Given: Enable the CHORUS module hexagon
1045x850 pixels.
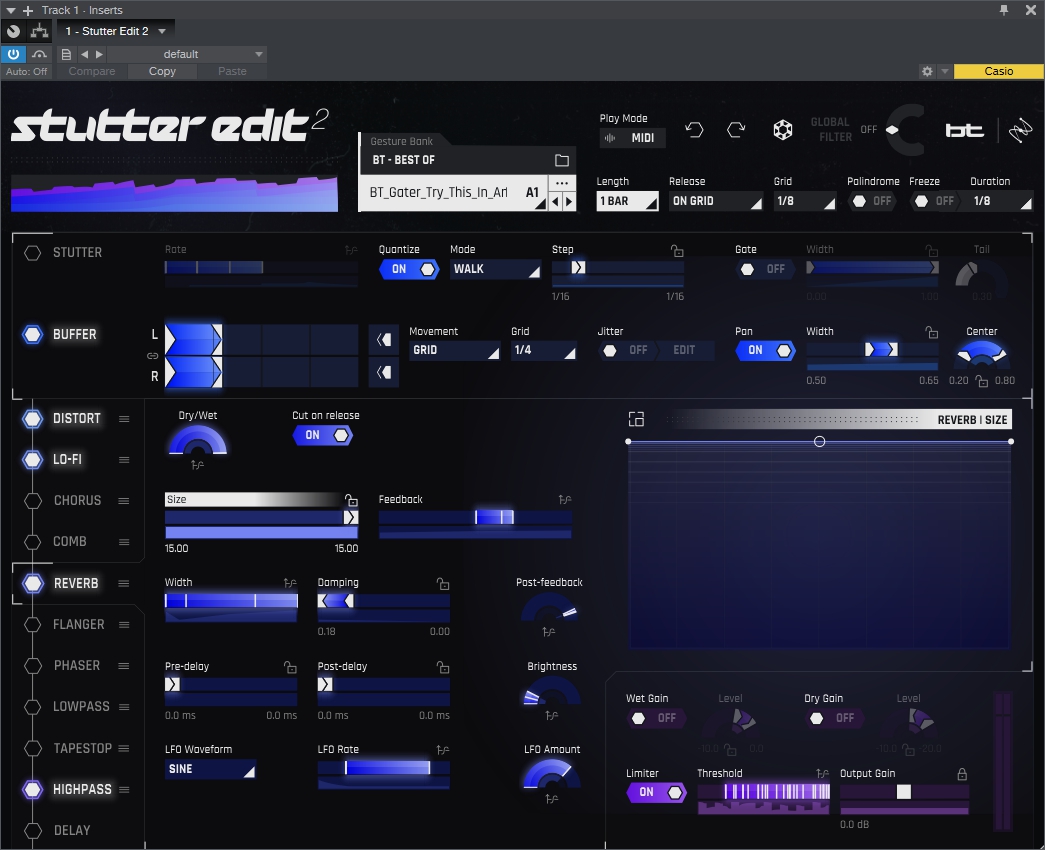Looking at the screenshot, I should (33, 501).
